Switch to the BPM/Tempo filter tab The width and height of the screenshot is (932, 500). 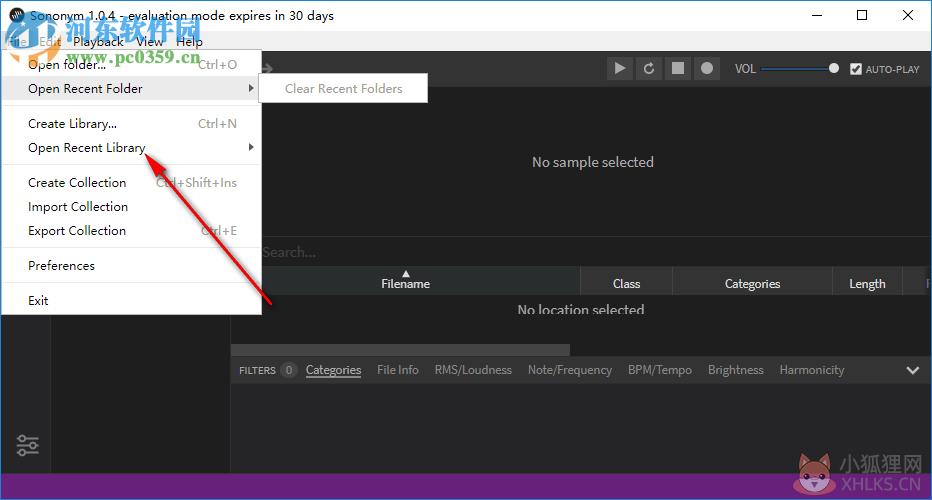(x=660, y=370)
